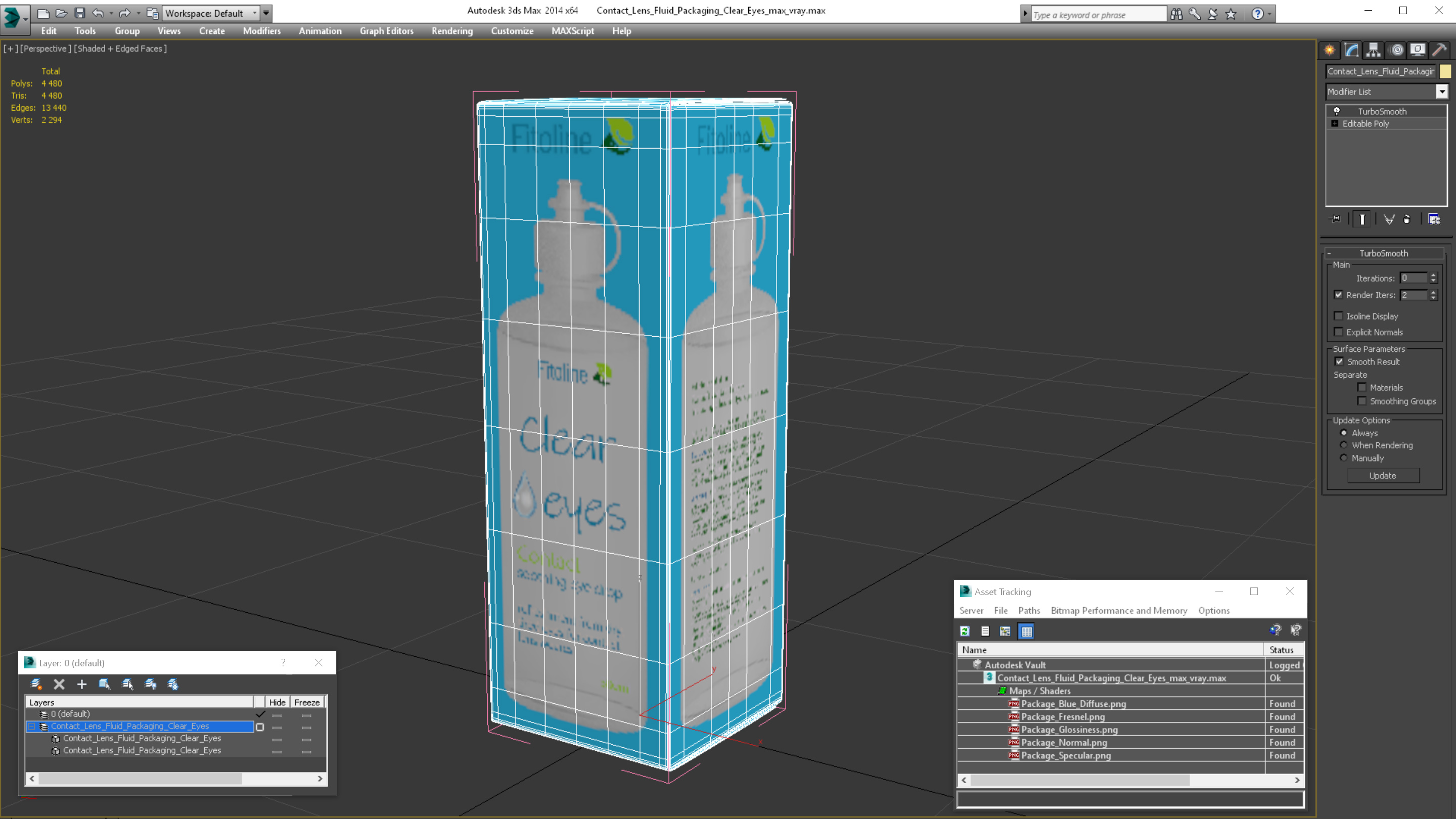The height and width of the screenshot is (819, 1456).
Task: Toggle the Smooth Result checkbox
Action: [1339, 362]
